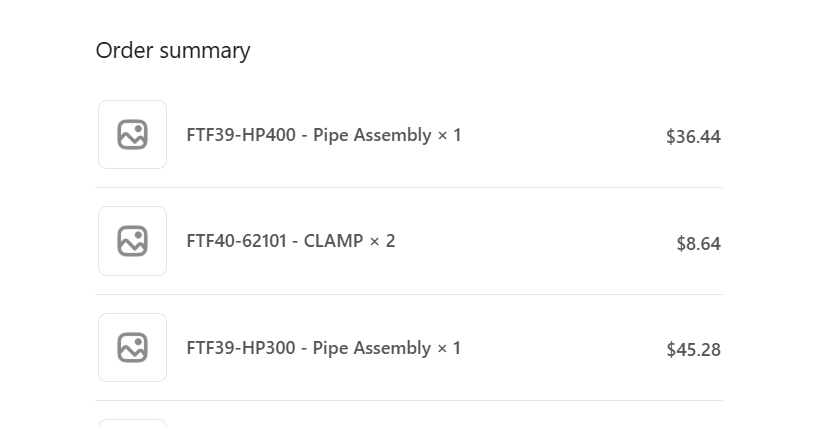Screen dimensions: 816x426
Task: Click the dollar sign of the $8.64 price
Action: pos(681,243)
